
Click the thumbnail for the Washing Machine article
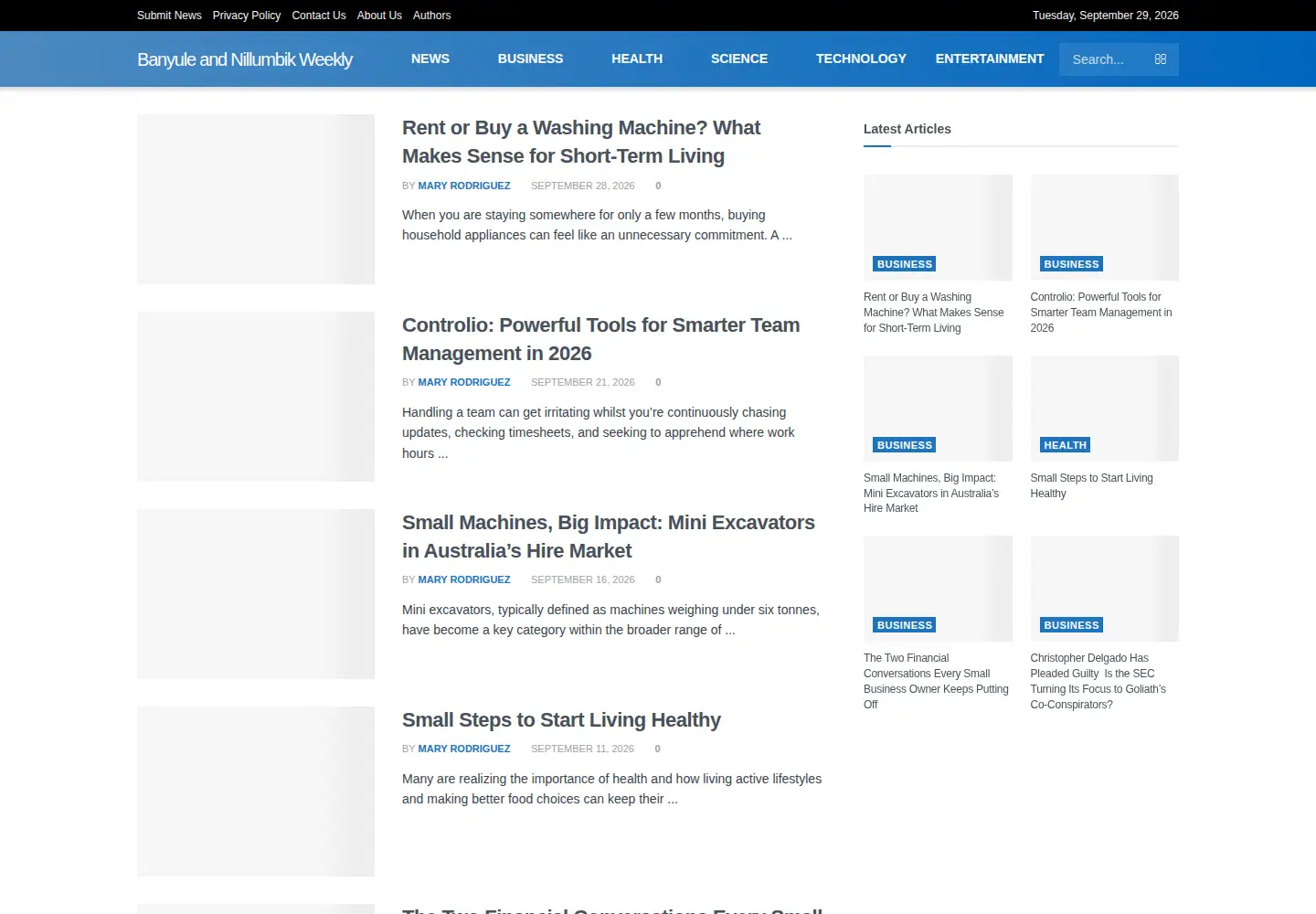256,199
